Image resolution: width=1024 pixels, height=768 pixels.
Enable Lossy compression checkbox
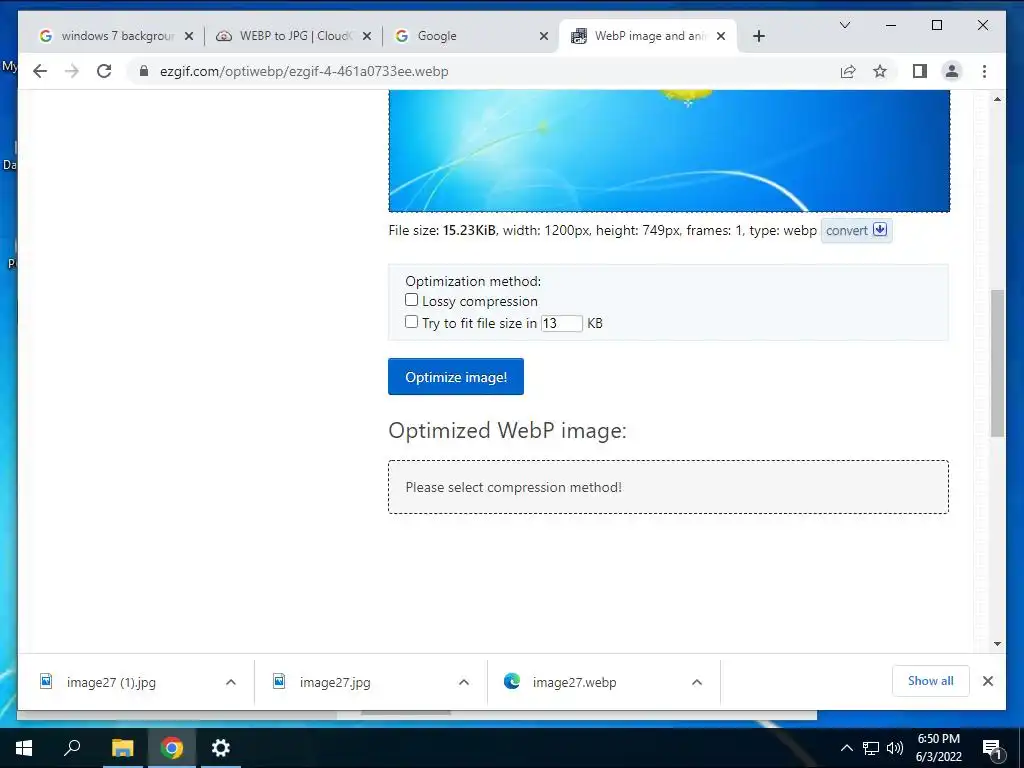click(411, 300)
